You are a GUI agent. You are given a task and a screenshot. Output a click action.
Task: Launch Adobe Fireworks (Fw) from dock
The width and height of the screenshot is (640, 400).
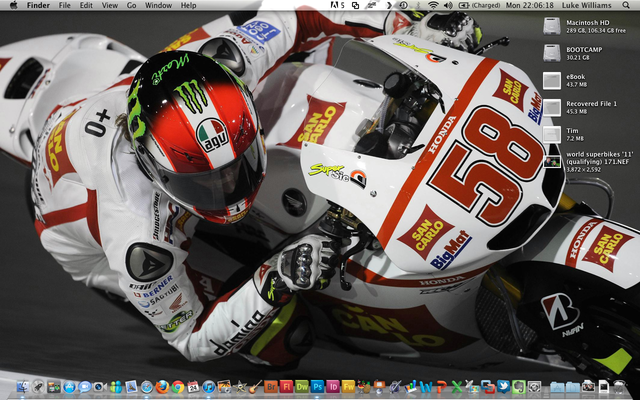click(x=348, y=386)
